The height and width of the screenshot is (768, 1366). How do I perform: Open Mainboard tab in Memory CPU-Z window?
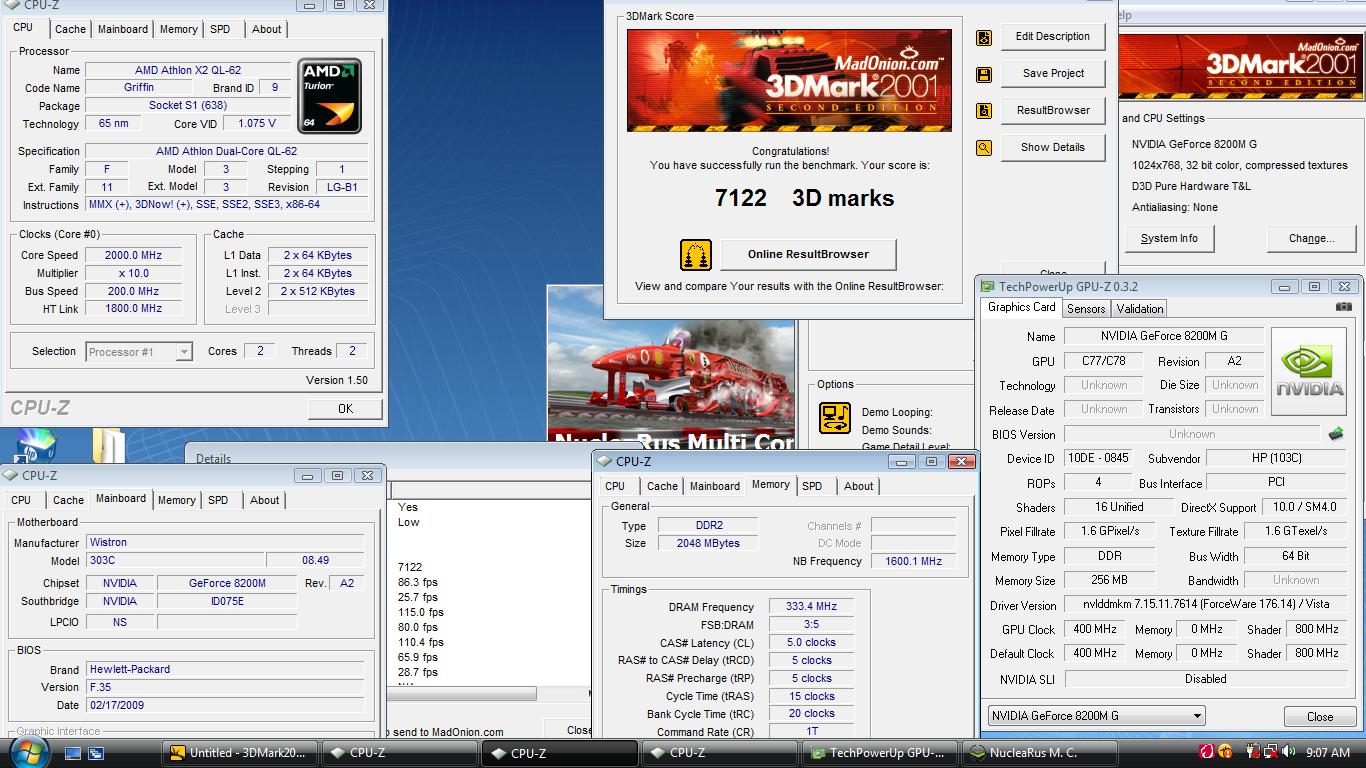click(x=715, y=486)
